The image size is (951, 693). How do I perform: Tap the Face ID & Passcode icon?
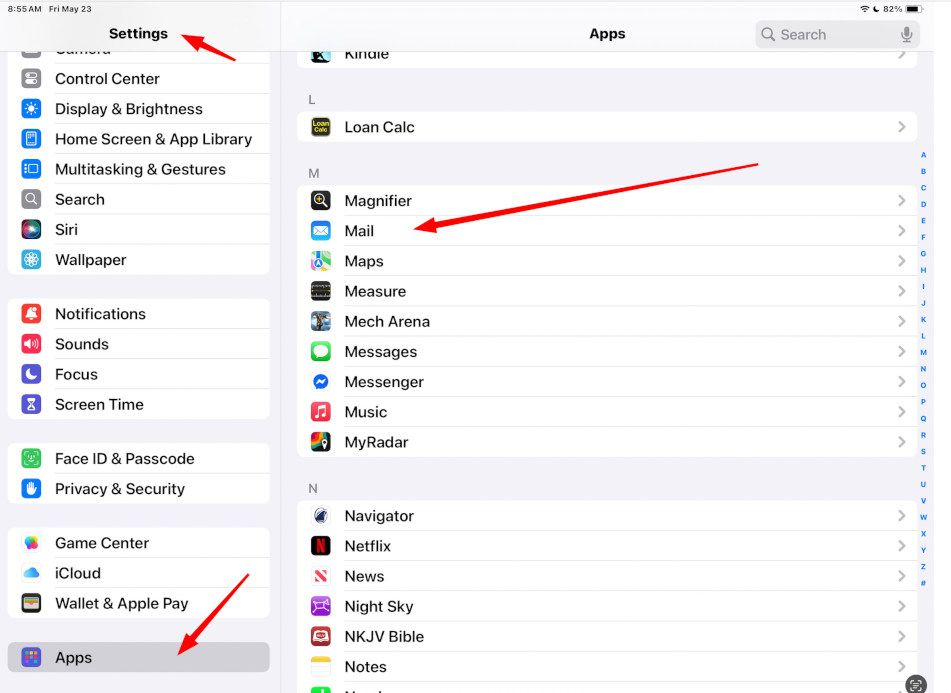pos(31,458)
